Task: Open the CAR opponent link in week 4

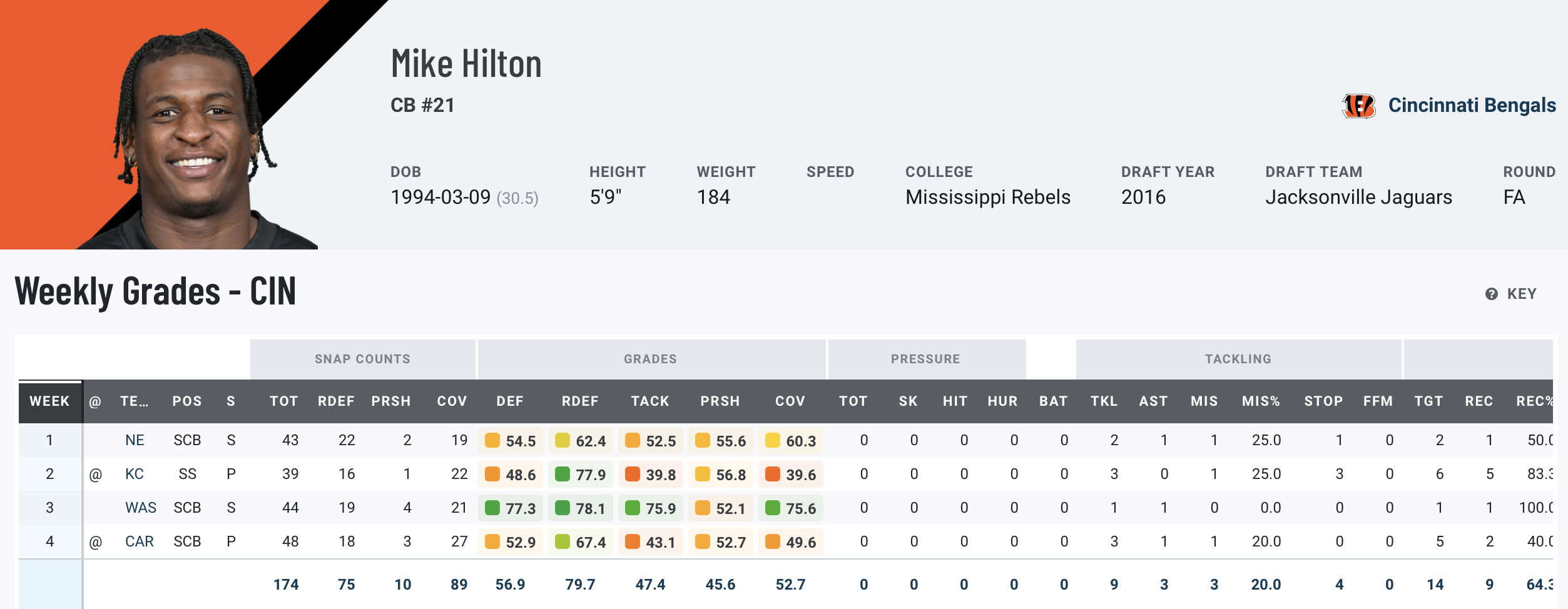Action: (139, 541)
